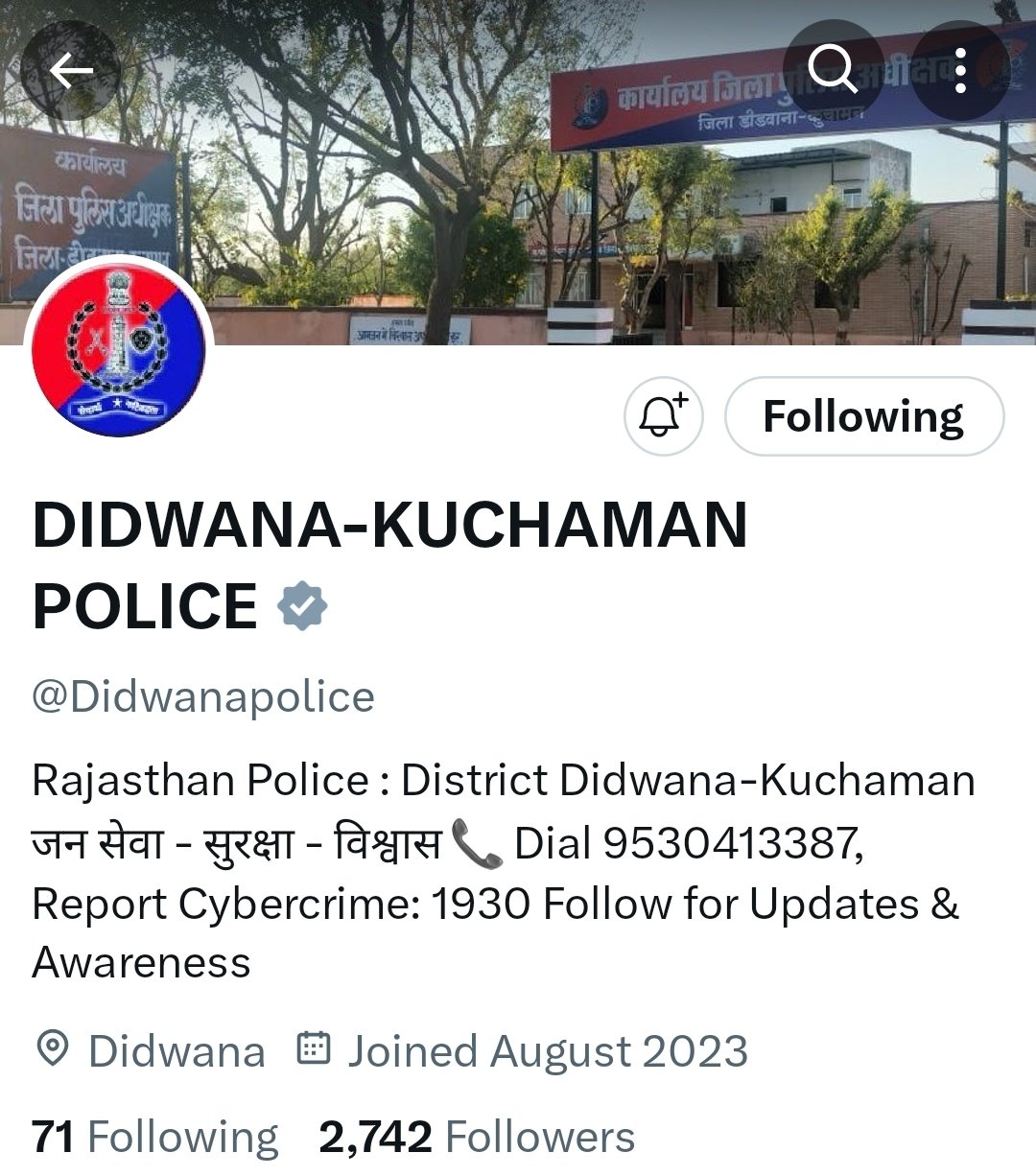Tap the calendar joined icon
This screenshot has height=1176, width=1036.
tap(314, 1048)
